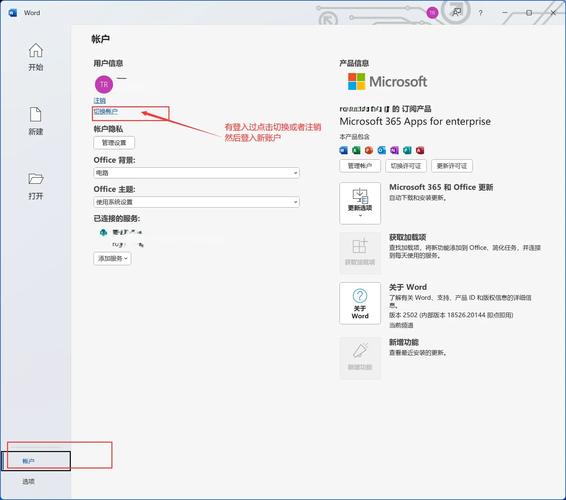
Task: Click the Outlook app icon under 本产品包含
Action: click(382, 150)
